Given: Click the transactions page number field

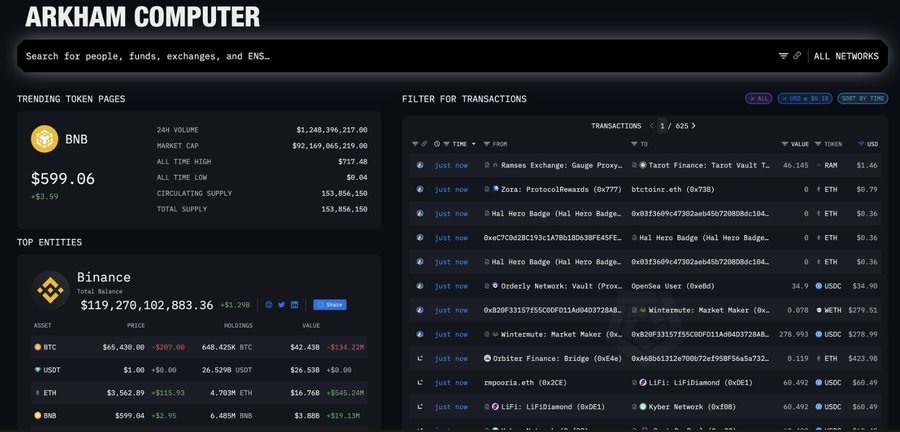Looking at the screenshot, I should click(662, 126).
